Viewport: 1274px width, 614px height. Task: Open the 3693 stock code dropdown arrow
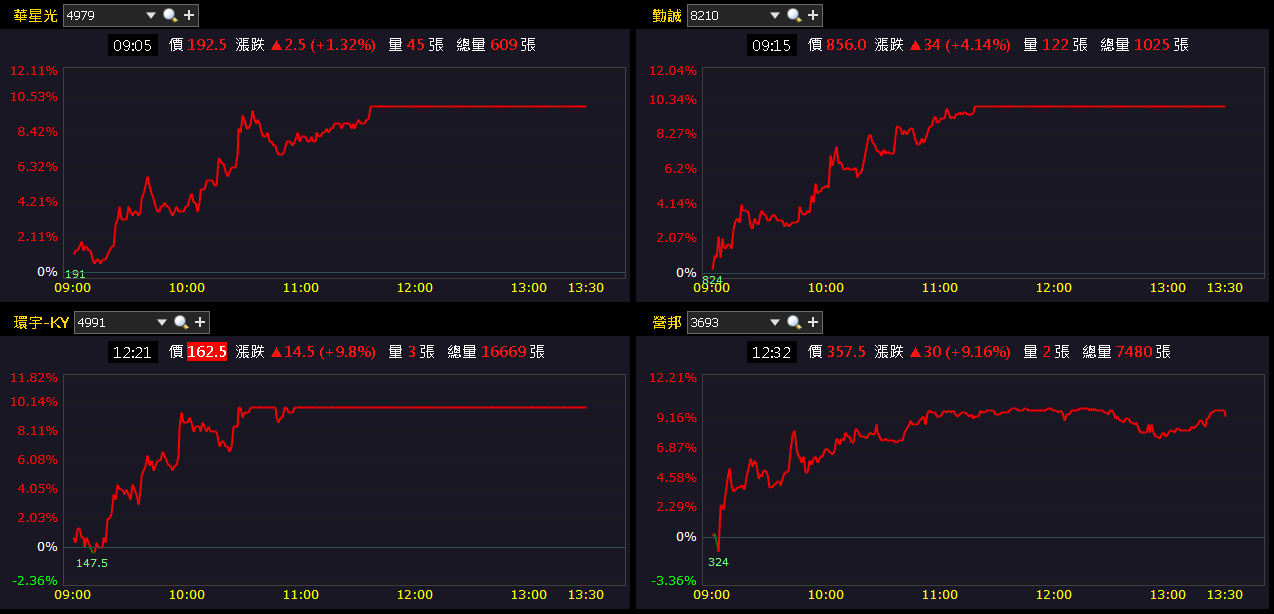click(x=775, y=322)
